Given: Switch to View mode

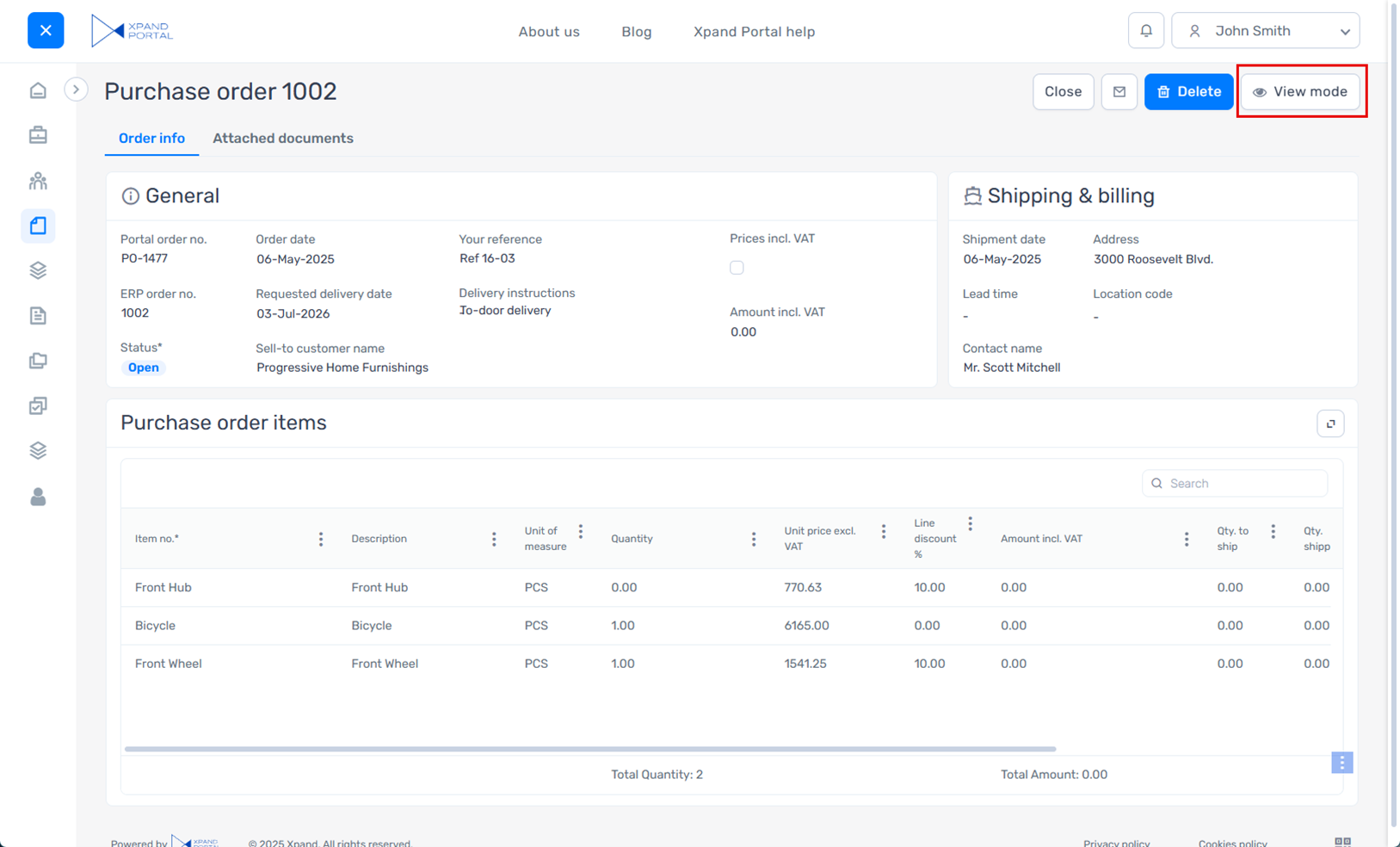Looking at the screenshot, I should click(x=1300, y=91).
